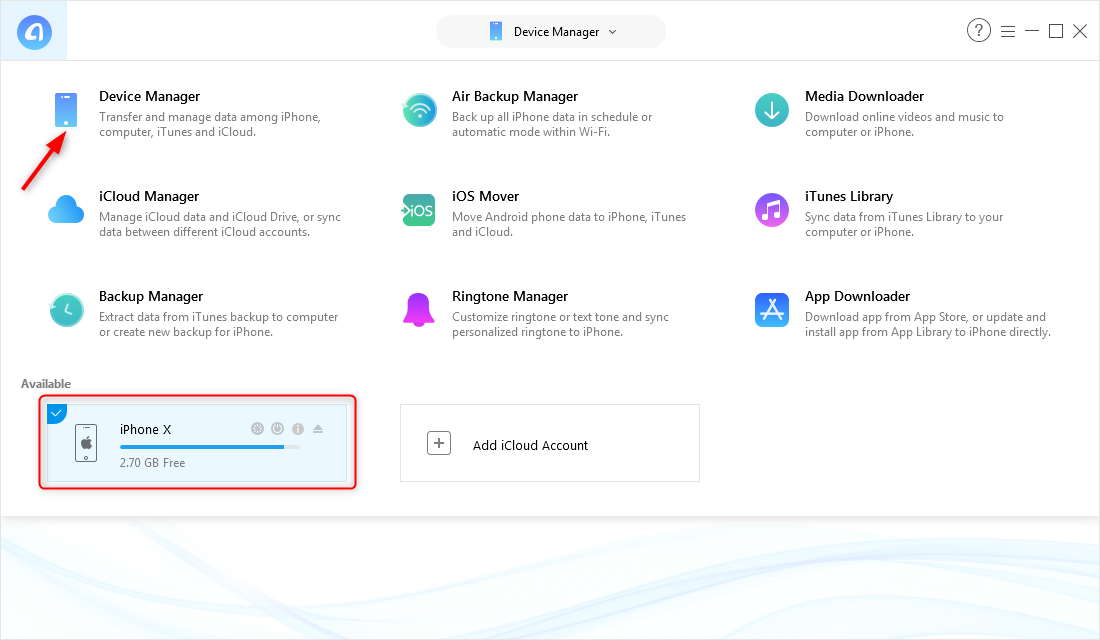Select Media Downloader
Viewport: 1100px width, 640px height.
click(864, 96)
